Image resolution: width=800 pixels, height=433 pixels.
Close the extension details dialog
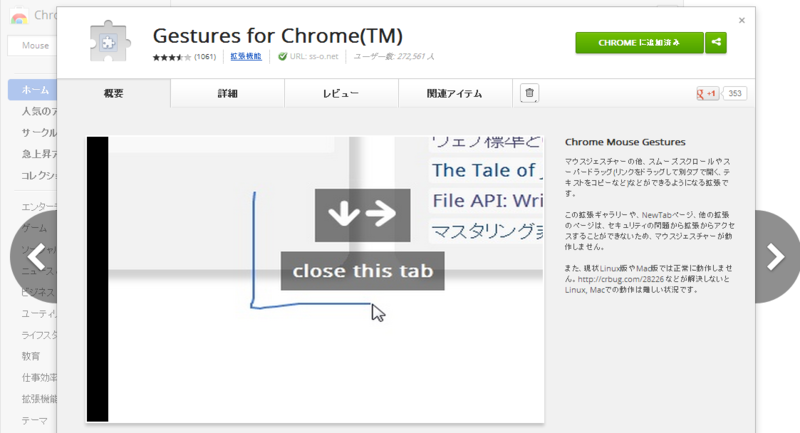pos(742,20)
